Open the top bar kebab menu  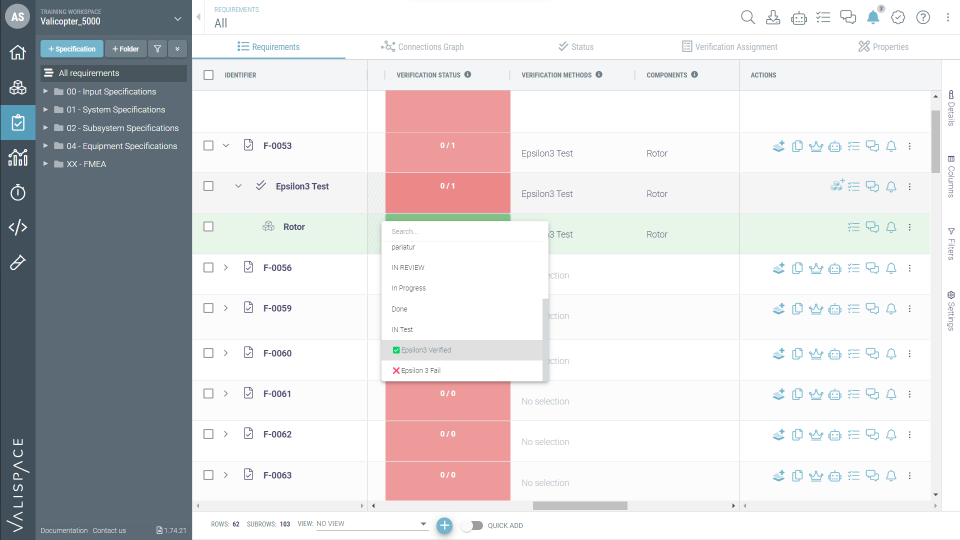(x=948, y=17)
